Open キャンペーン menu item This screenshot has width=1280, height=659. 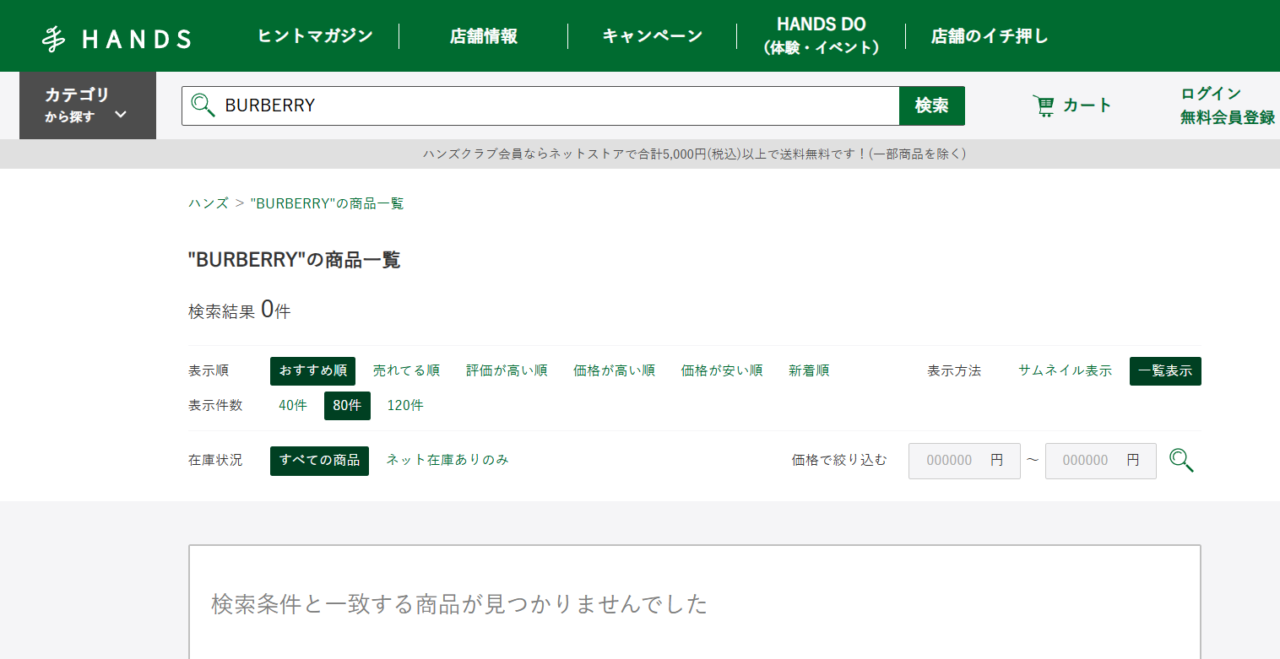[652, 37]
